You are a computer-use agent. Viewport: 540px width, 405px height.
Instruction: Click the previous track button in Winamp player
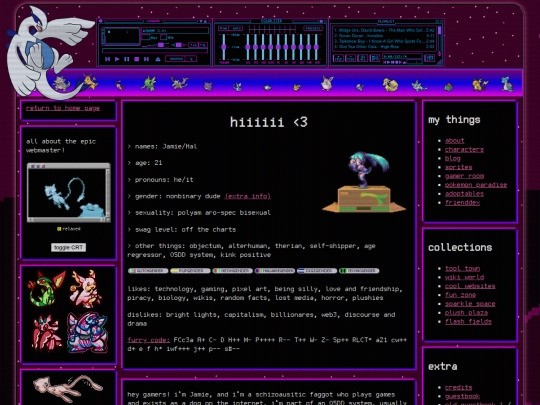pyautogui.click(x=107, y=59)
